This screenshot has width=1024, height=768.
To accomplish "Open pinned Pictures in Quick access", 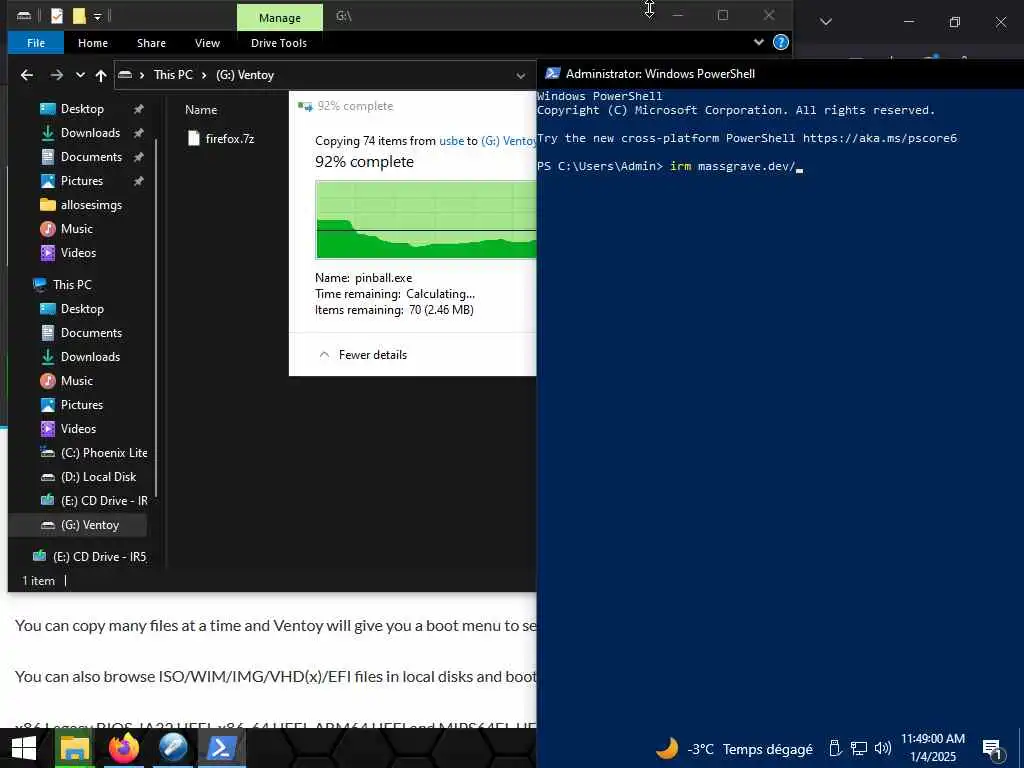I will [x=82, y=181].
